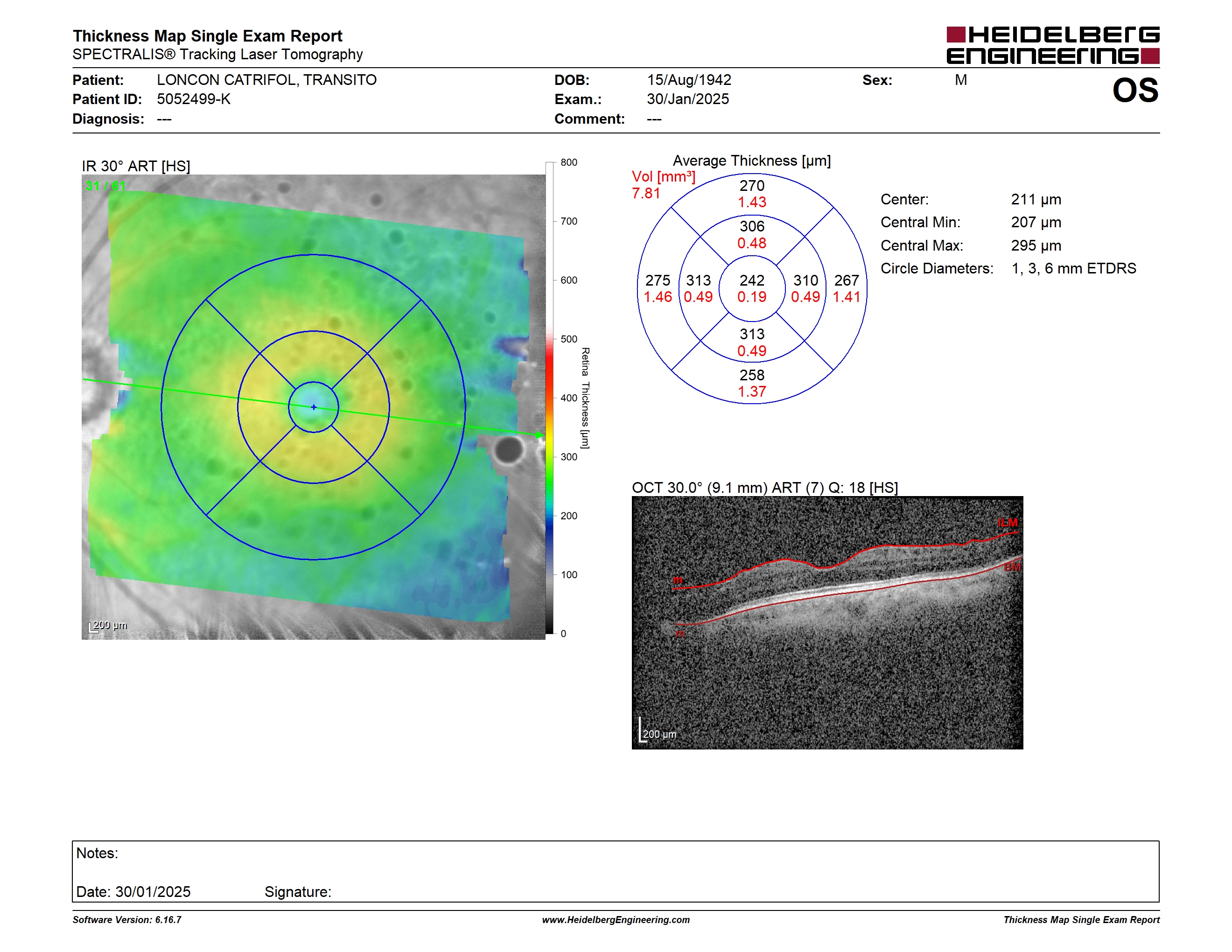Click the '1, 3, 6 mm ETDRS' circle diameters
1232x952 pixels.
[x=1073, y=268]
